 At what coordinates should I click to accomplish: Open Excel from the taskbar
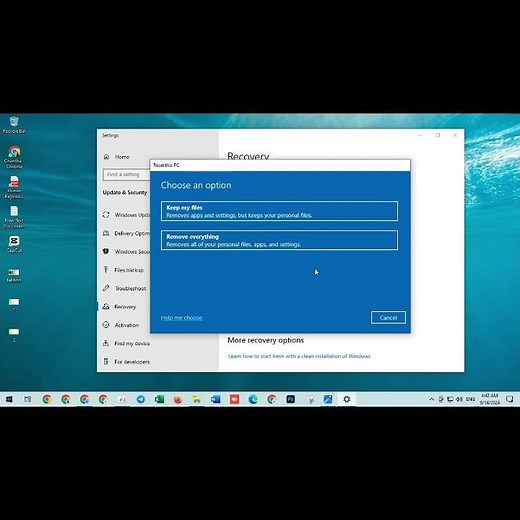159,399
